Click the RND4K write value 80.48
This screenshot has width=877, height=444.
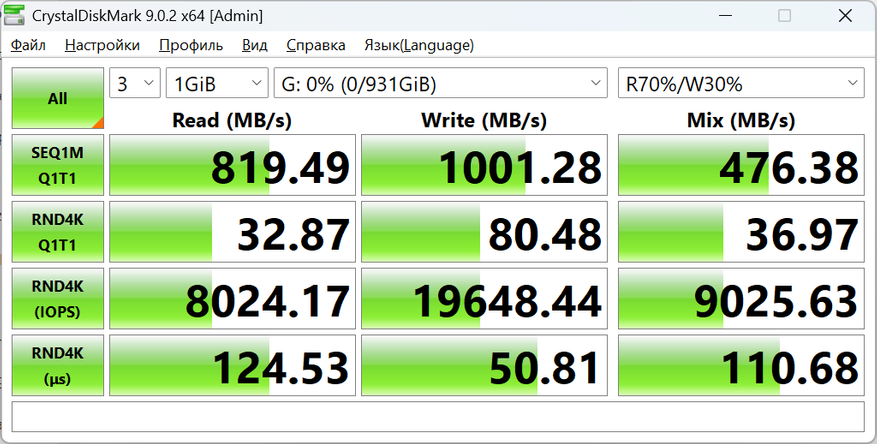click(x=484, y=232)
